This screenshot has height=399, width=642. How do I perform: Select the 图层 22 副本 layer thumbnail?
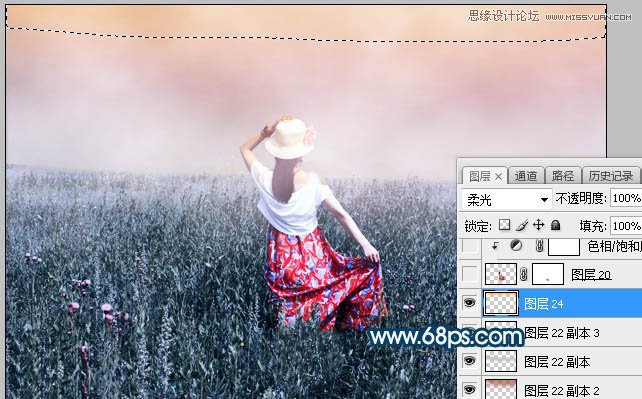pyautogui.click(x=501, y=361)
